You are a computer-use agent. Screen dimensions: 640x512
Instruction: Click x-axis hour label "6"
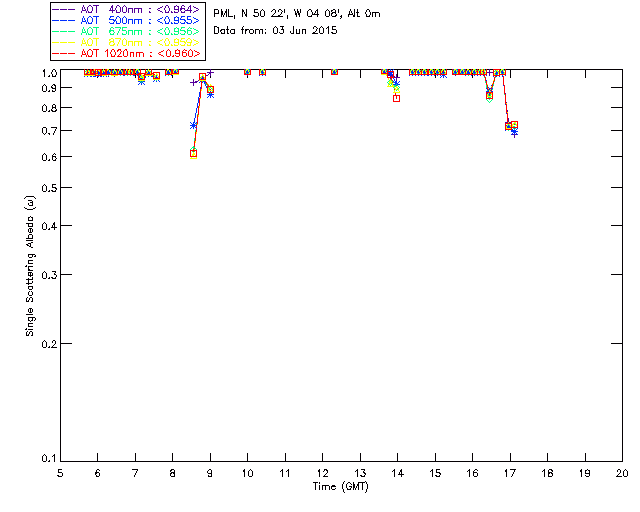click(x=98, y=473)
